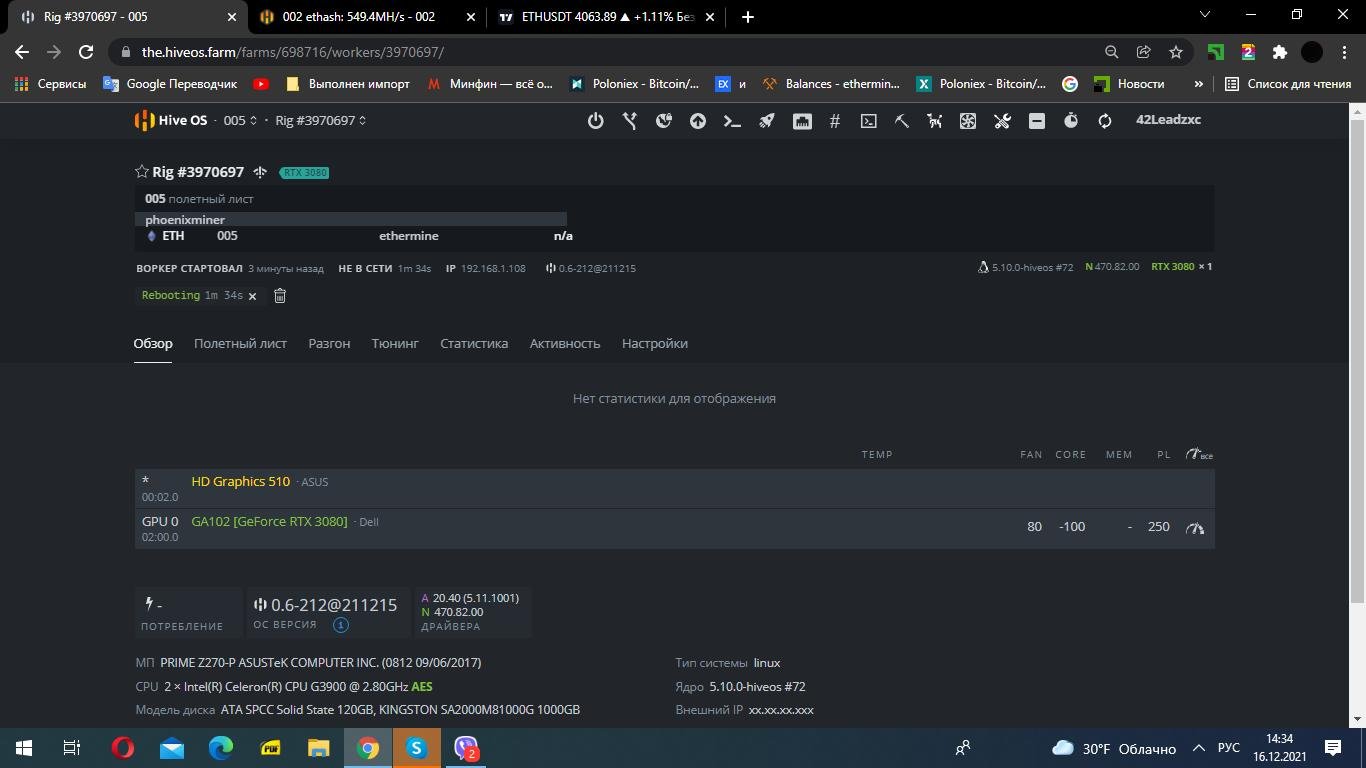
Task: Open the upgrade arrow-up icon
Action: tap(698, 120)
